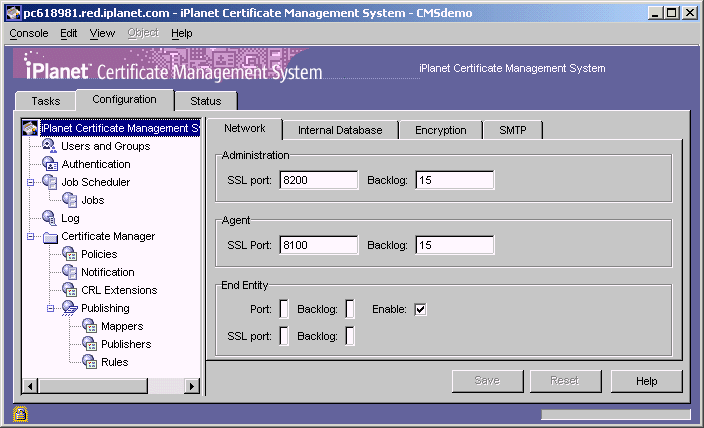The image size is (704, 428).
Task: Switch to the Status tab
Action: click(x=206, y=101)
